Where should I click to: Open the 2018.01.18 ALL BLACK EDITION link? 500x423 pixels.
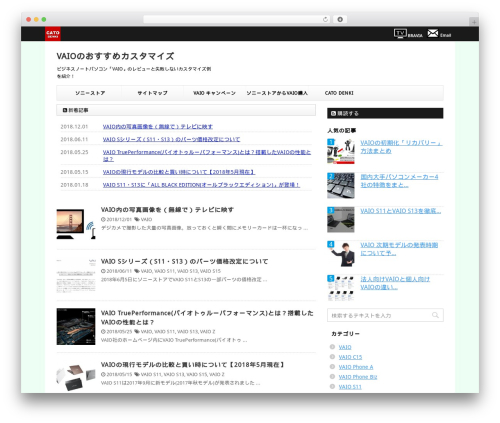click(201, 185)
